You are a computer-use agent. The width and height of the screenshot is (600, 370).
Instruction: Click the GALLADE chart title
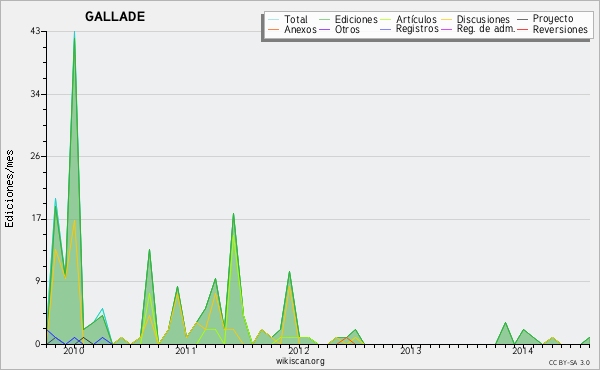click(x=115, y=16)
